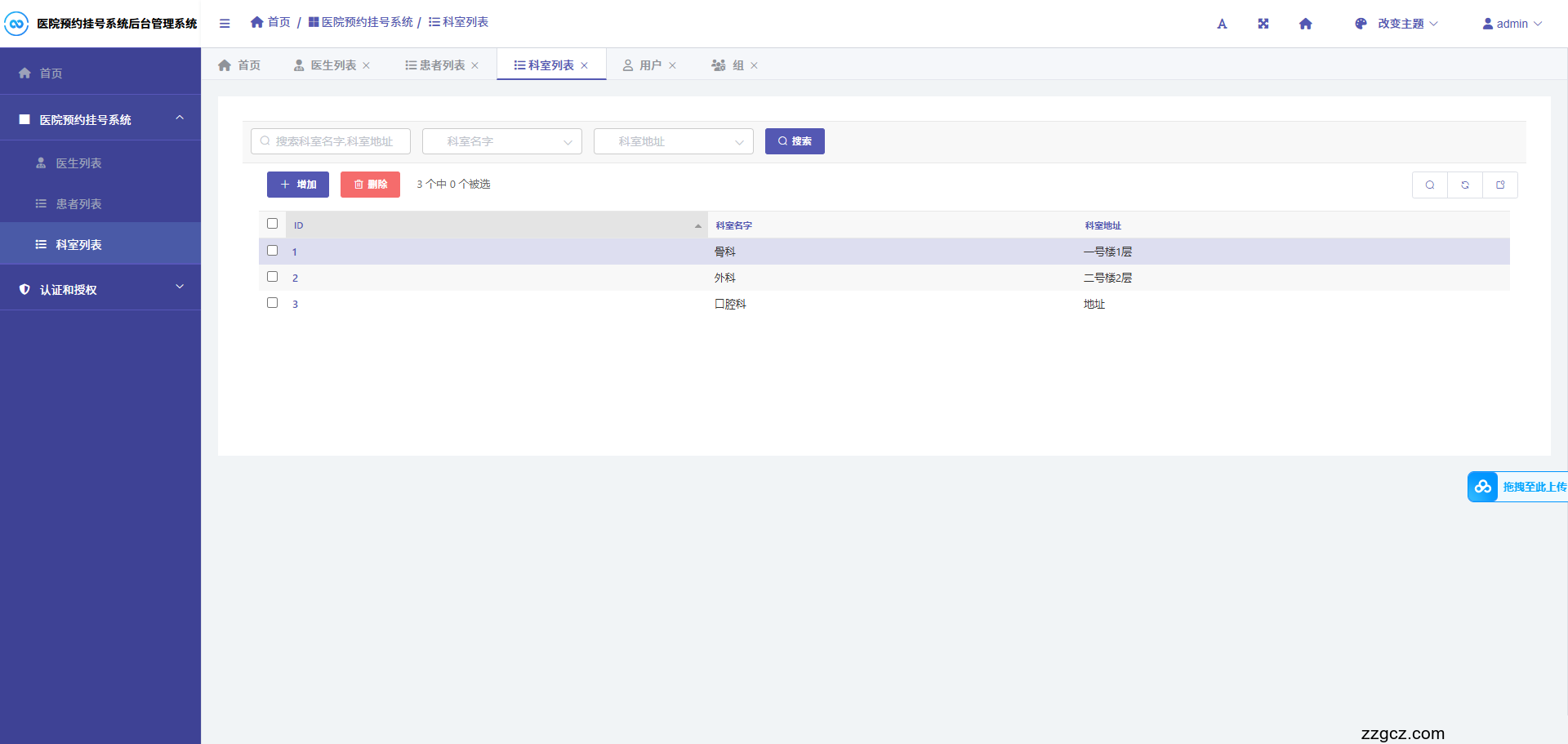Click the export icon beside refresh

[x=1500, y=185]
